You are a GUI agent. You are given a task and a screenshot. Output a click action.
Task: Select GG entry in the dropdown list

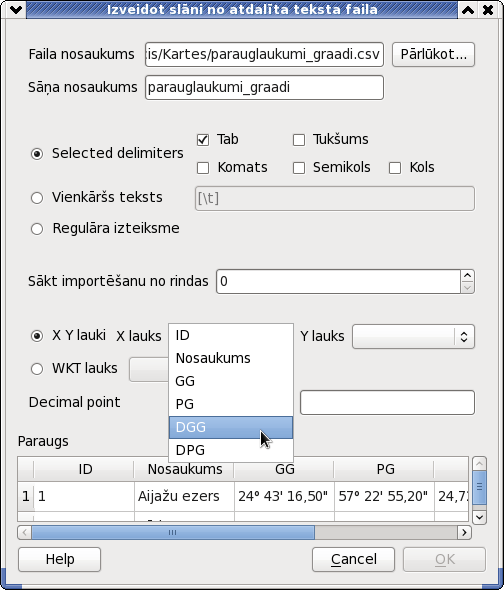click(x=231, y=381)
